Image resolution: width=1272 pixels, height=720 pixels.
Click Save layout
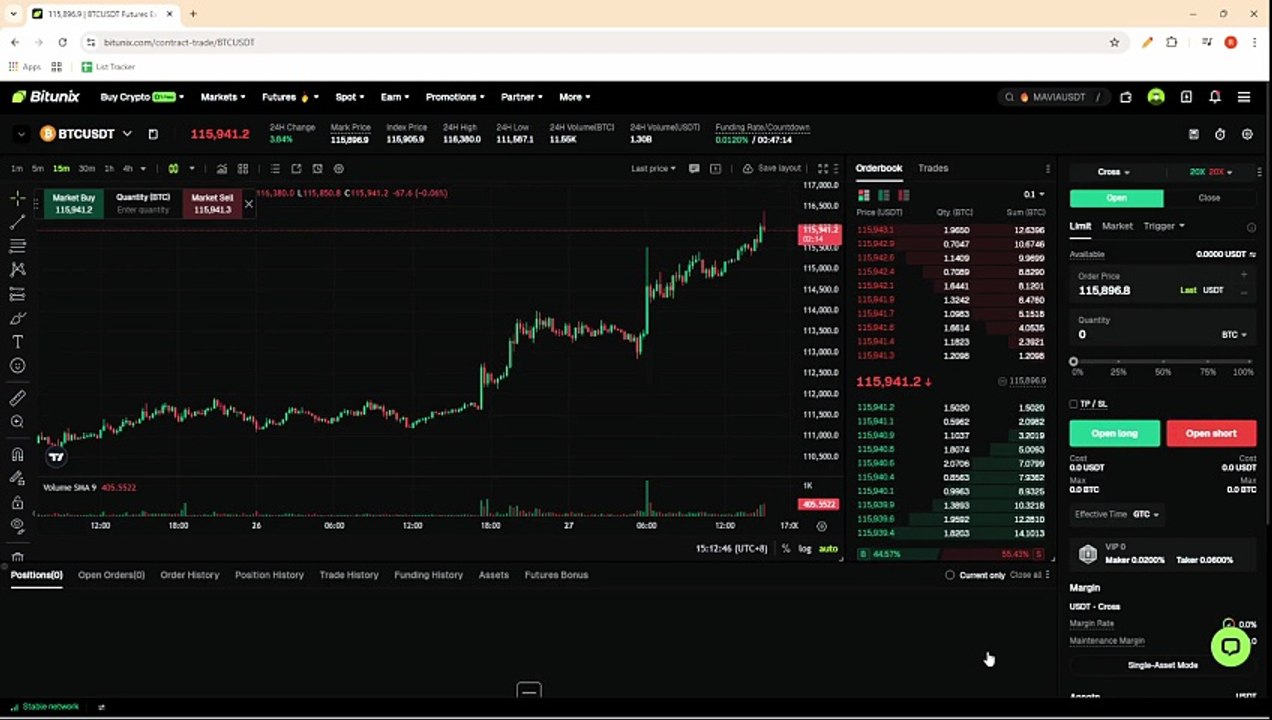(x=771, y=168)
